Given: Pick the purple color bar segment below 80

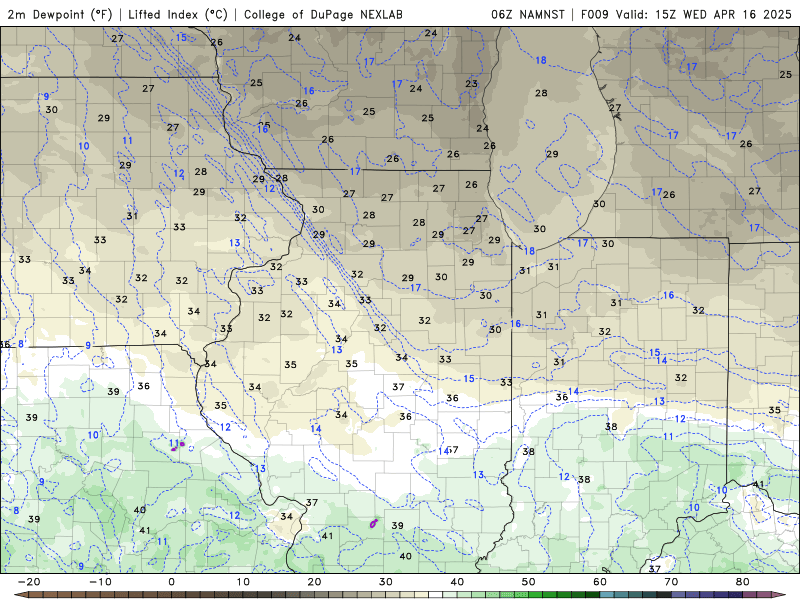Looking at the screenshot, I should [x=735, y=595].
